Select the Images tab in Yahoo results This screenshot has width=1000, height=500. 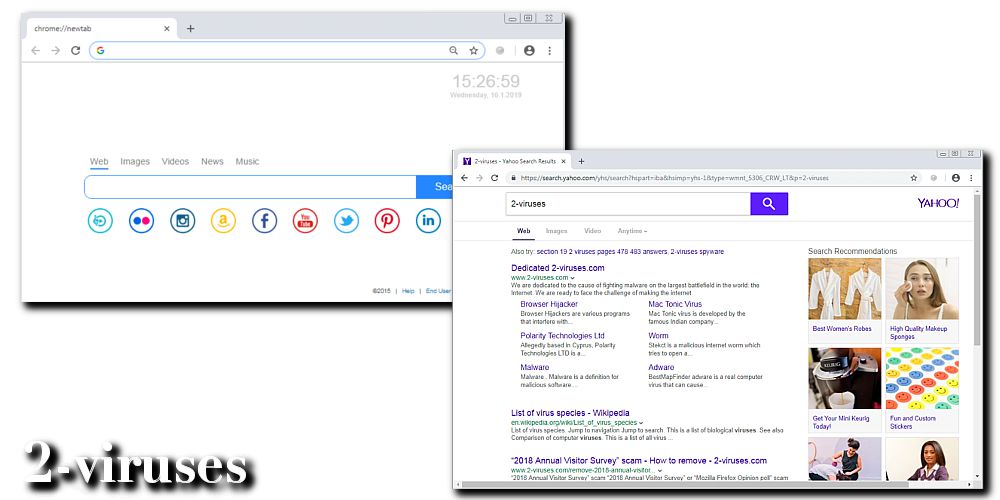click(556, 231)
